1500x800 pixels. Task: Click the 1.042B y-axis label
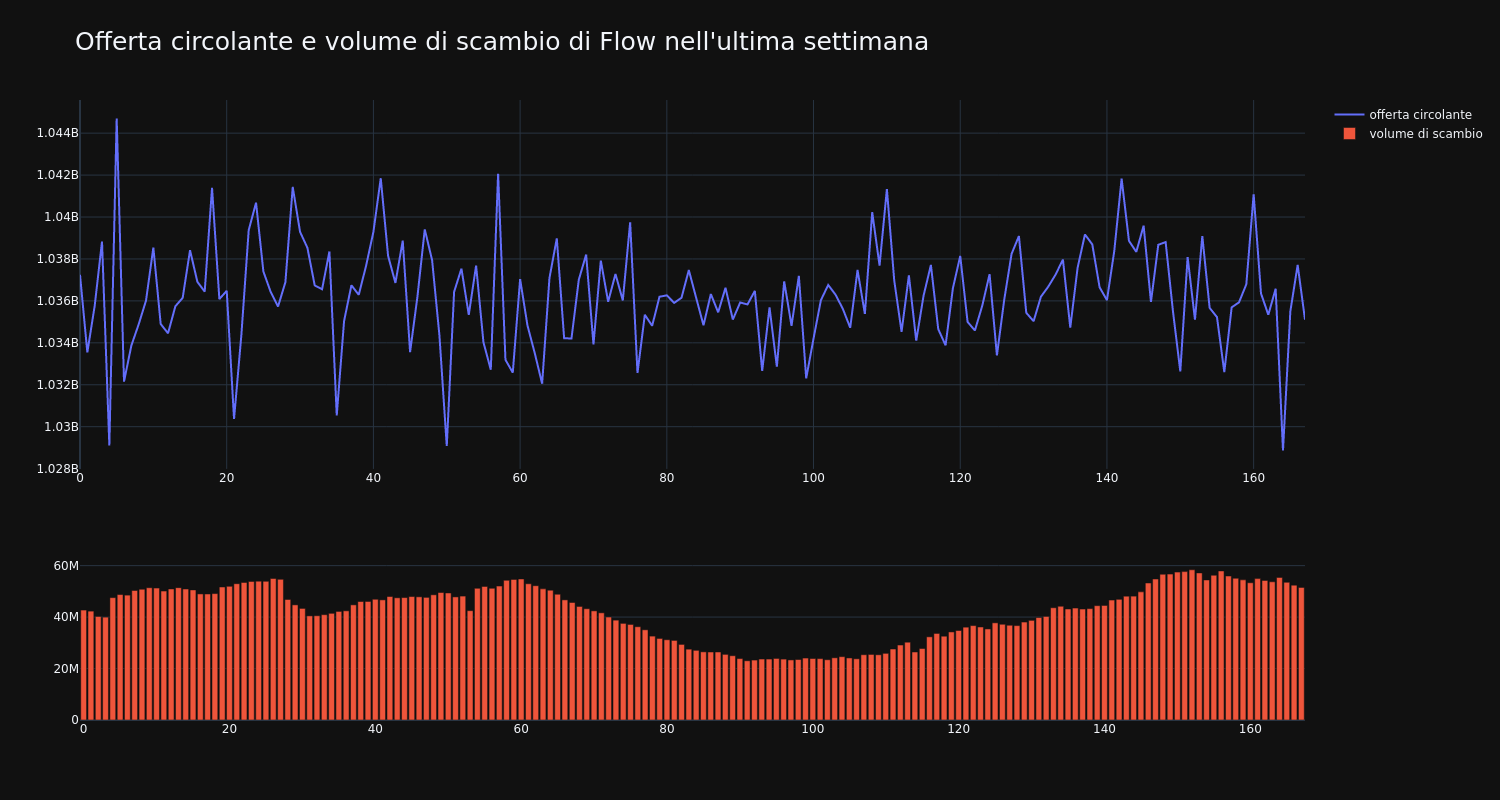click(x=57, y=175)
